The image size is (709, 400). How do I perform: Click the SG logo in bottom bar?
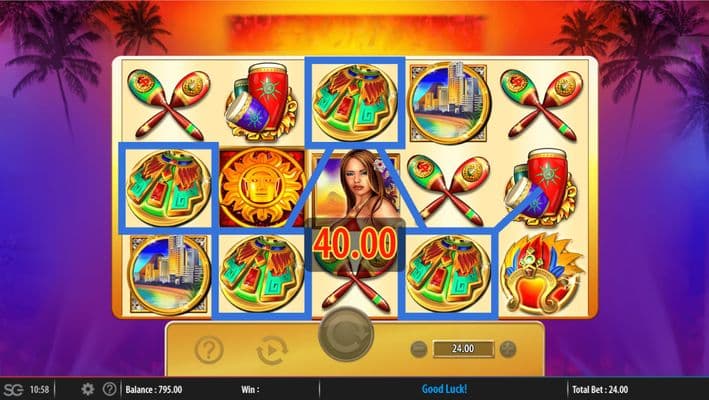(14, 389)
